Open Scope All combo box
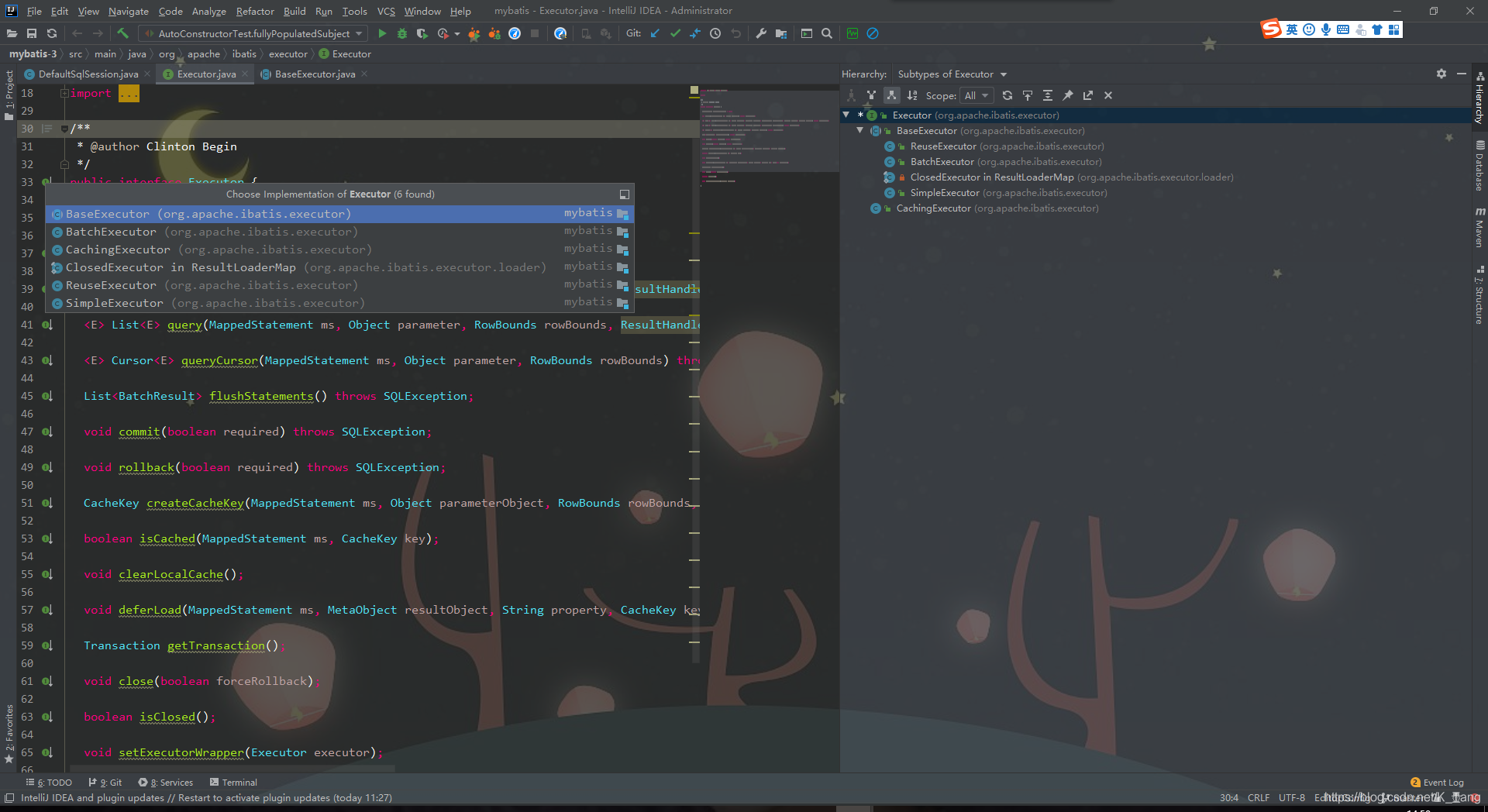Screen dimensions: 1488x812 (976, 95)
